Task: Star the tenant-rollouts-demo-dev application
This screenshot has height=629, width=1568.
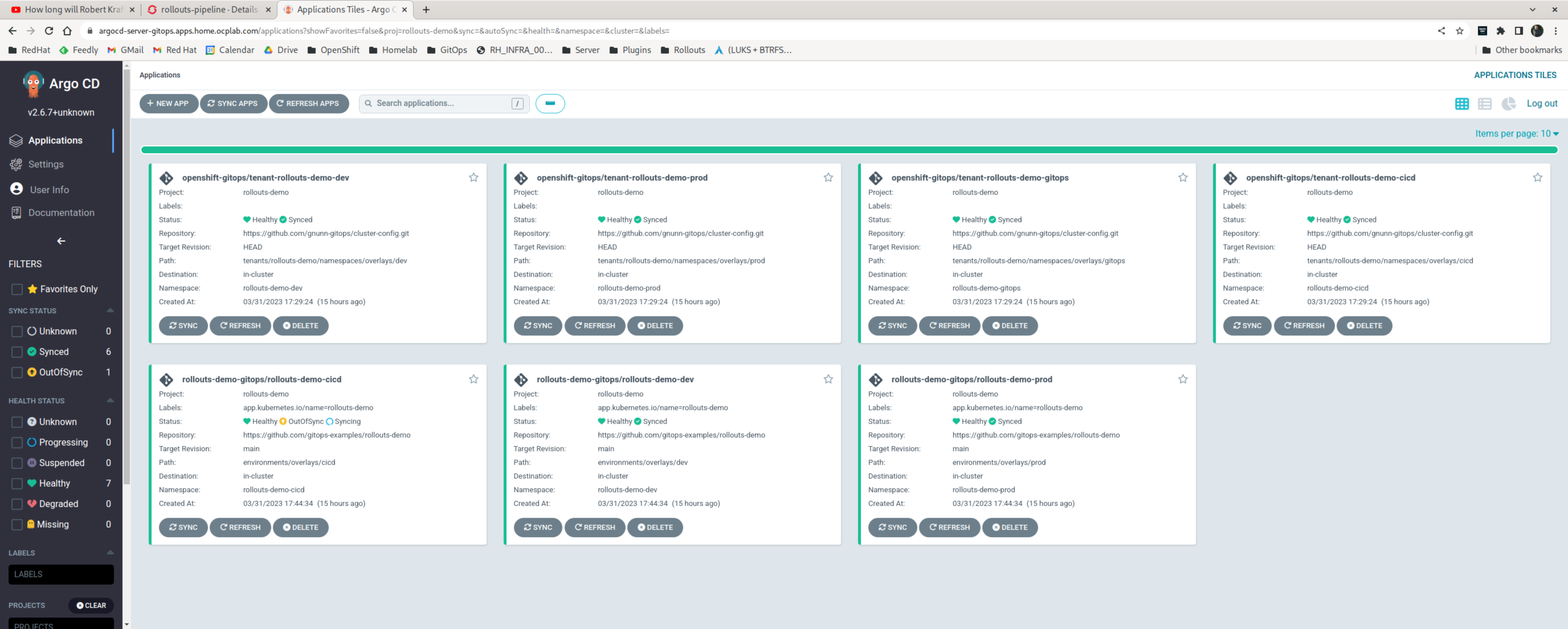Action: tap(473, 177)
